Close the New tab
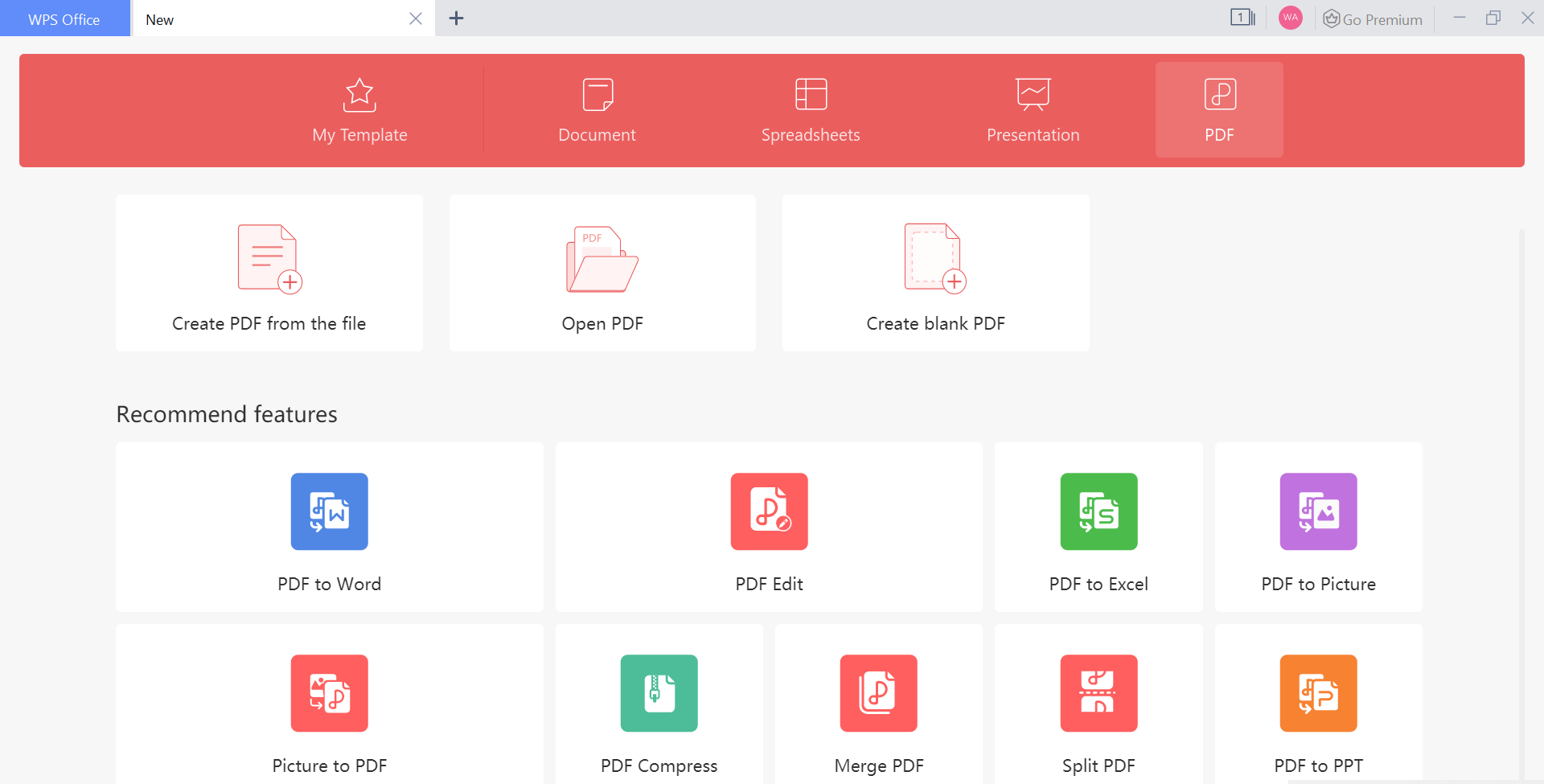 (x=416, y=18)
